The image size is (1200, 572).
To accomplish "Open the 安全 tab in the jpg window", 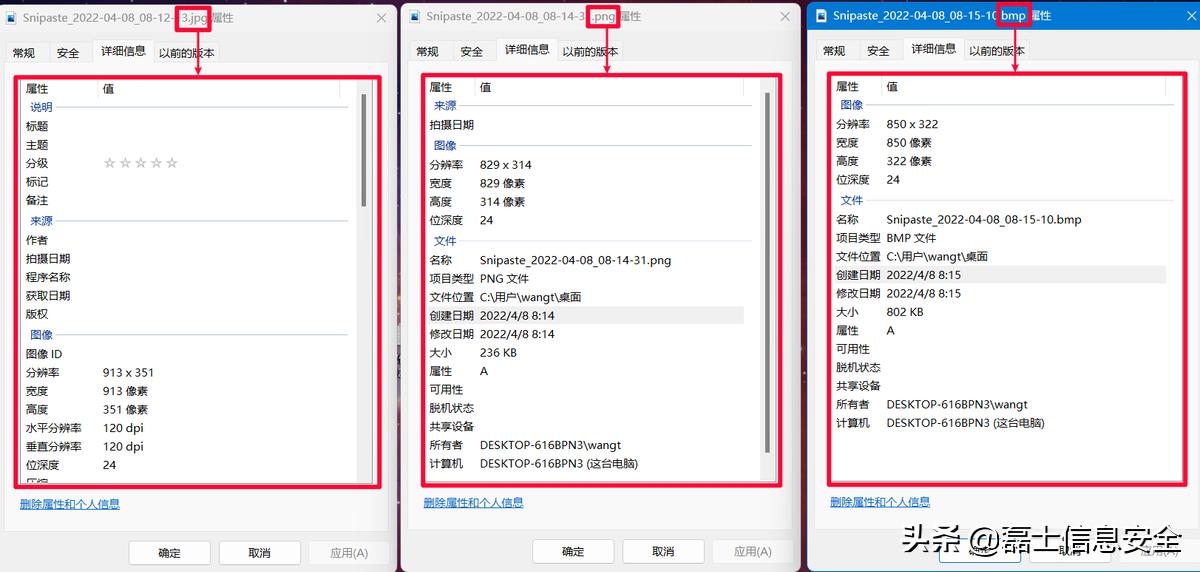I will [x=68, y=53].
